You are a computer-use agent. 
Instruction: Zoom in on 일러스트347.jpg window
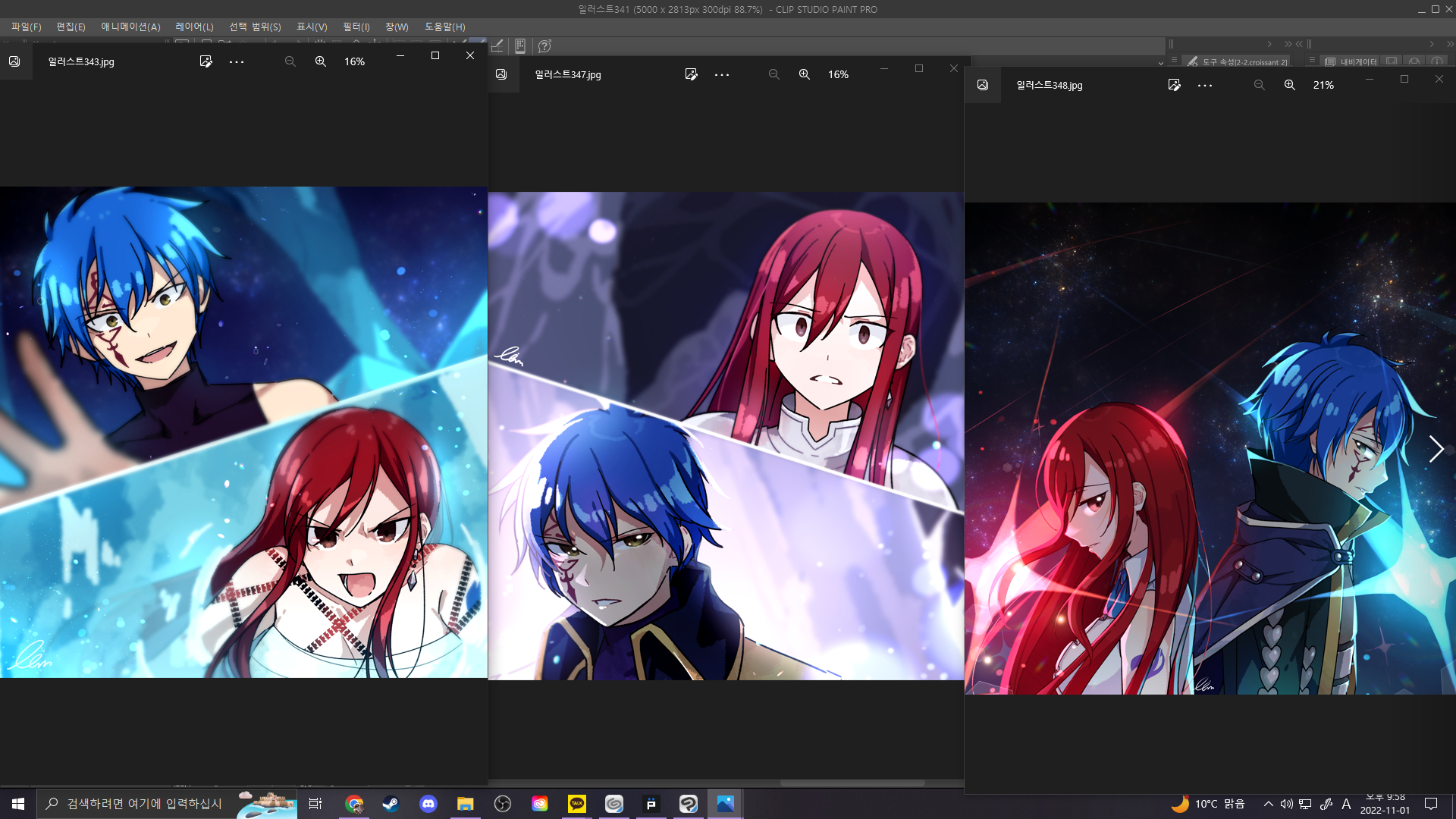(805, 74)
